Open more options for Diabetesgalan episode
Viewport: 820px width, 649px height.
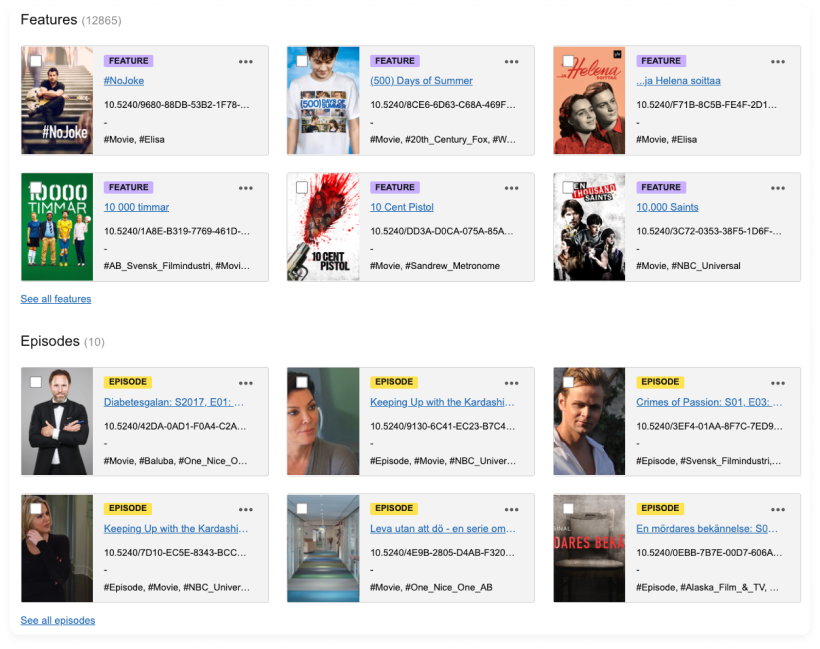pyautogui.click(x=246, y=383)
